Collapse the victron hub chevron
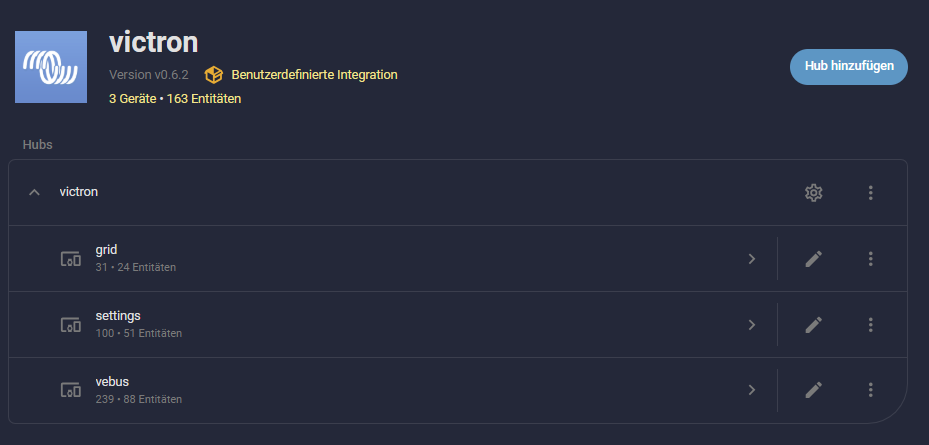 click(35, 192)
